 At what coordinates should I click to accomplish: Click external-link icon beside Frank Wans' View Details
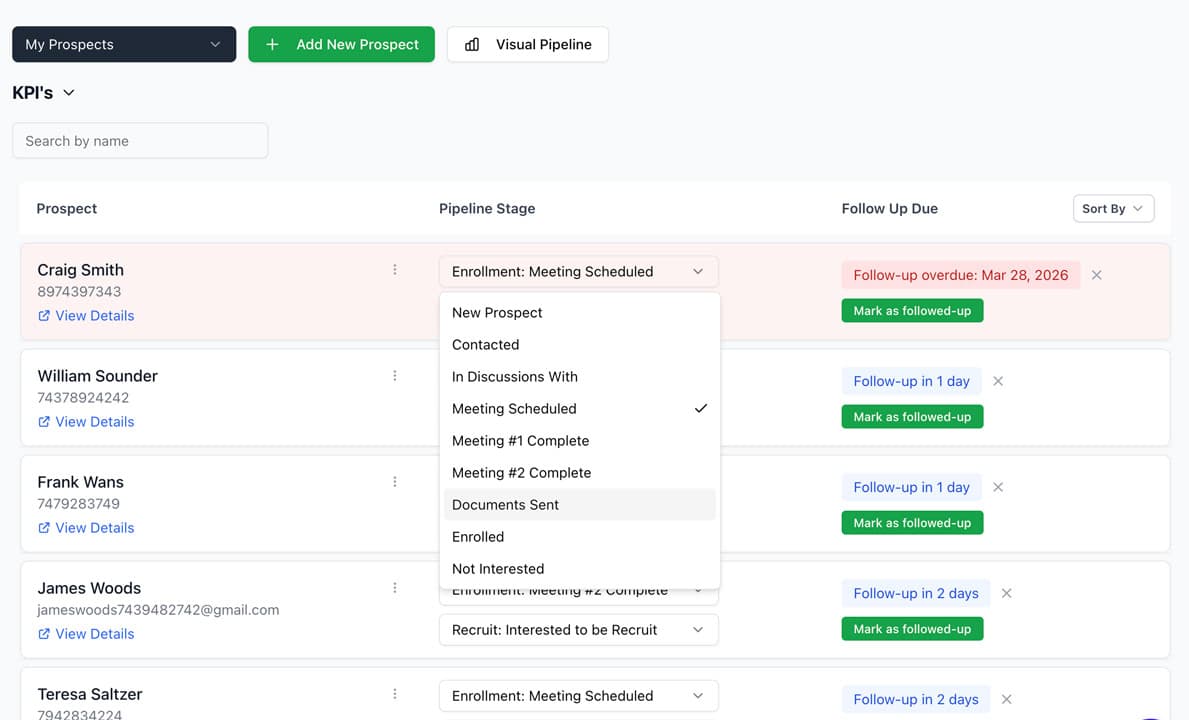pyautogui.click(x=44, y=528)
